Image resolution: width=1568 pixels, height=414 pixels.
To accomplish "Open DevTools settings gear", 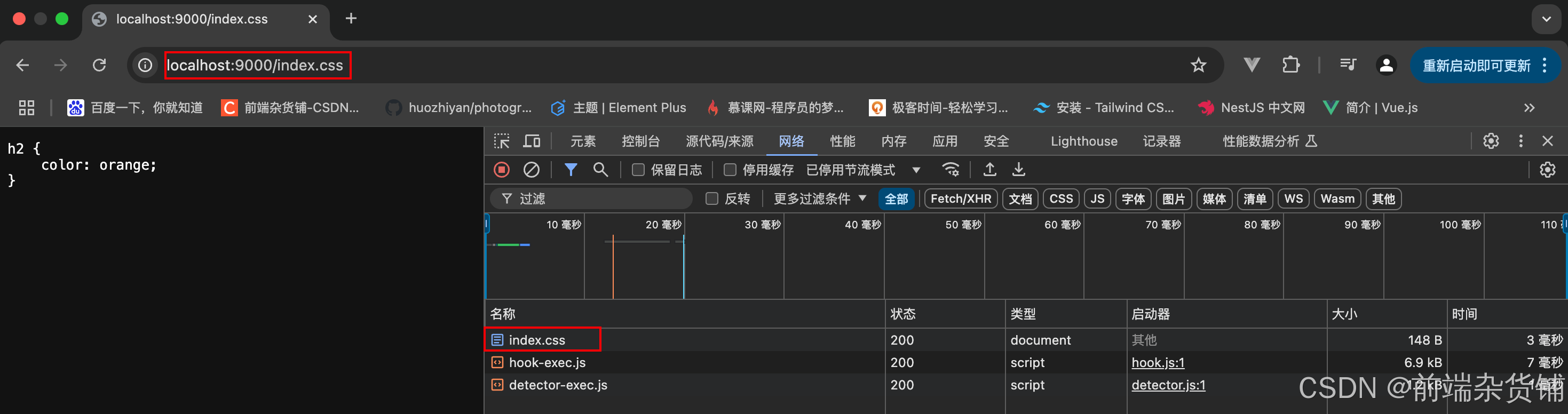I will coord(1491,141).
